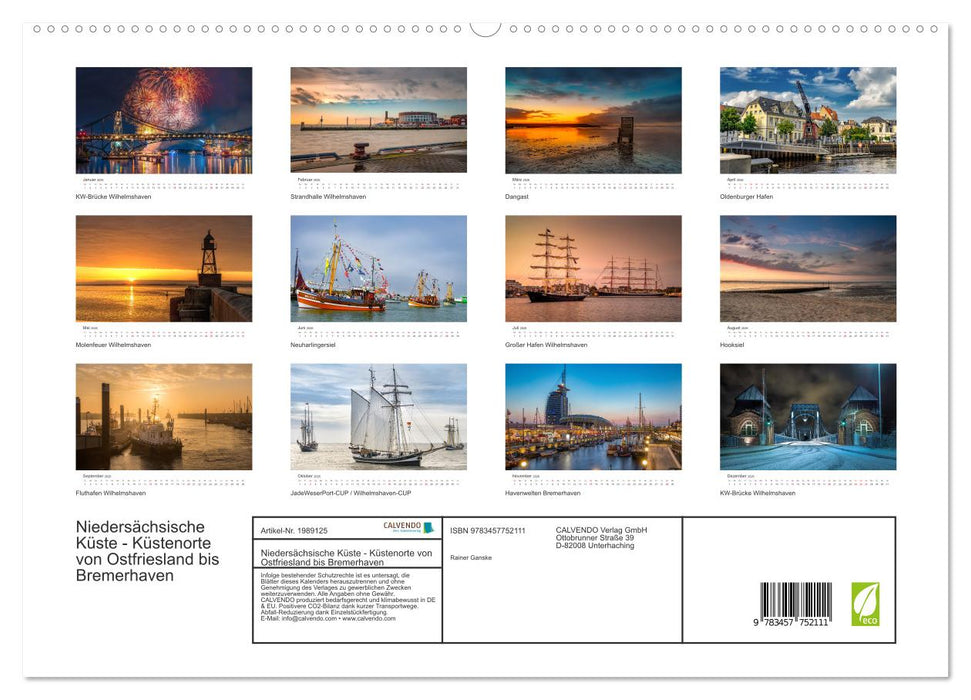
Task: Click the label Oldenburger Hafen
Action: point(747,196)
